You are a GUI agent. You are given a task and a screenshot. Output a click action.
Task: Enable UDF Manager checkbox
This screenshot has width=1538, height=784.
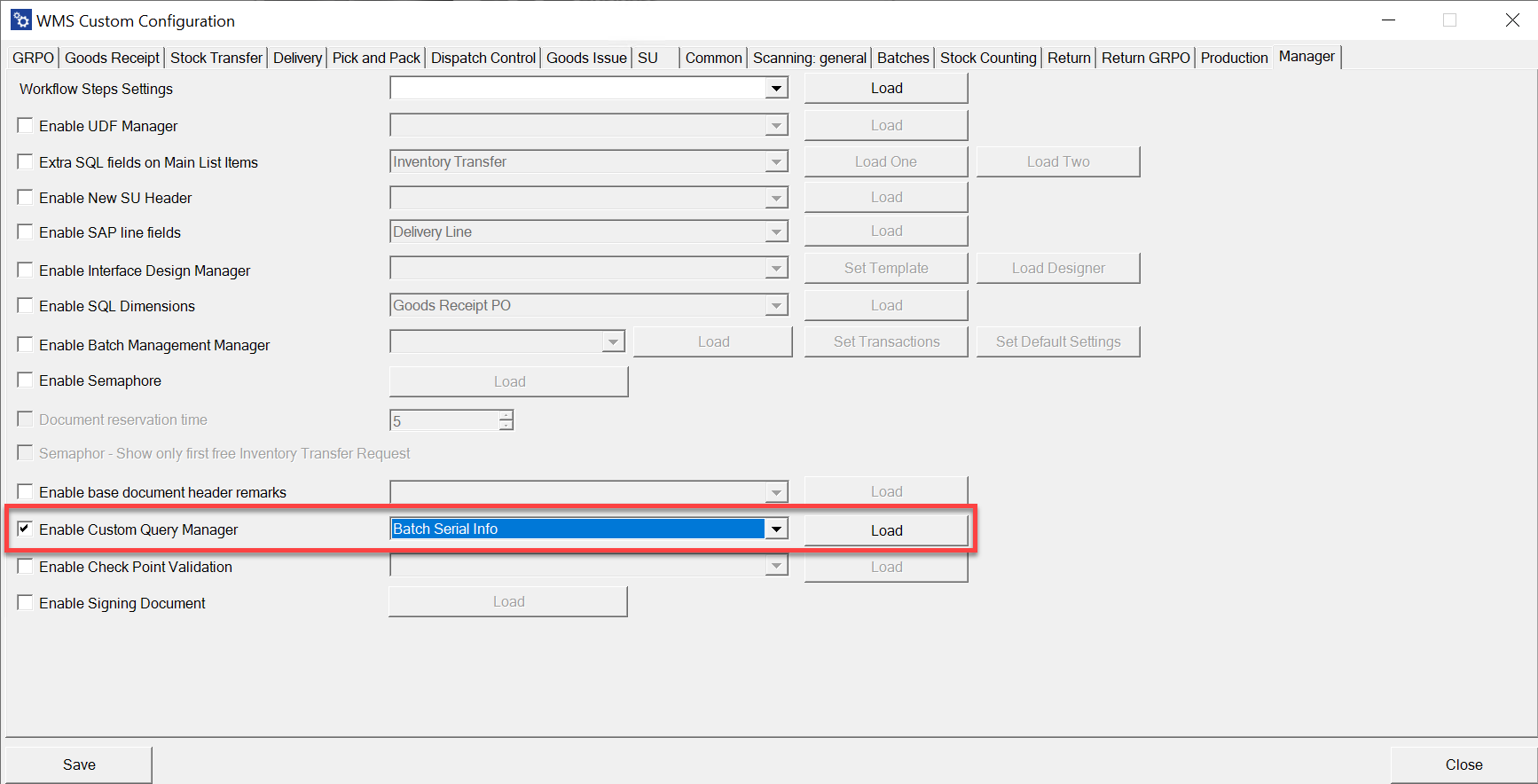(x=25, y=126)
